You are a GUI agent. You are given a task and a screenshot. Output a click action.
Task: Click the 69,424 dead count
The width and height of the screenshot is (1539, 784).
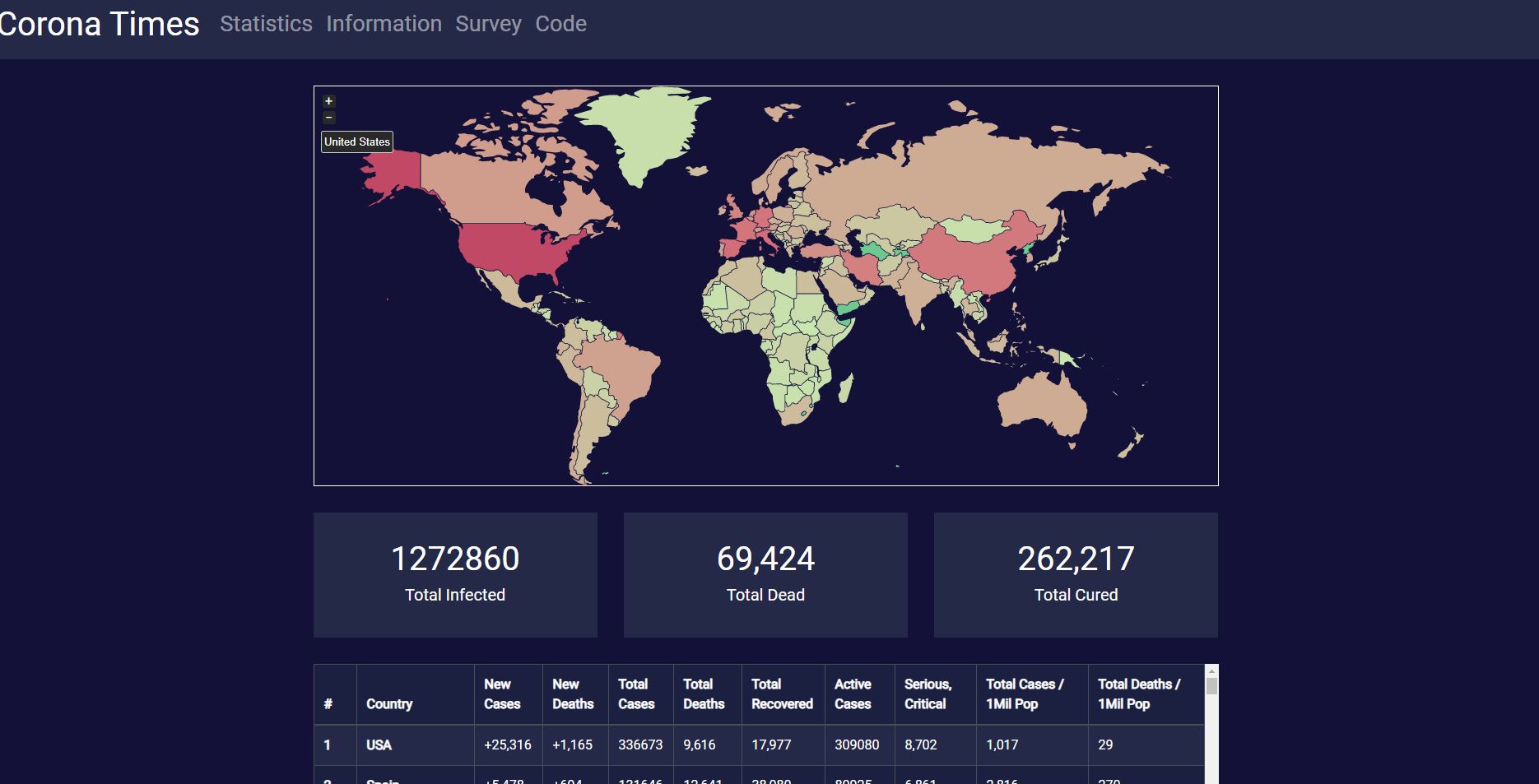765,559
